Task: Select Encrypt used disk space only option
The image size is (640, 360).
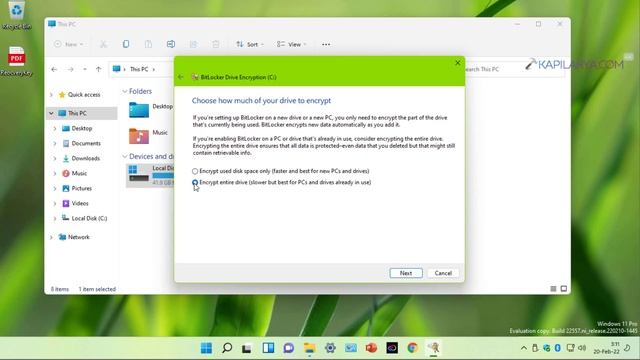Action: (195, 171)
